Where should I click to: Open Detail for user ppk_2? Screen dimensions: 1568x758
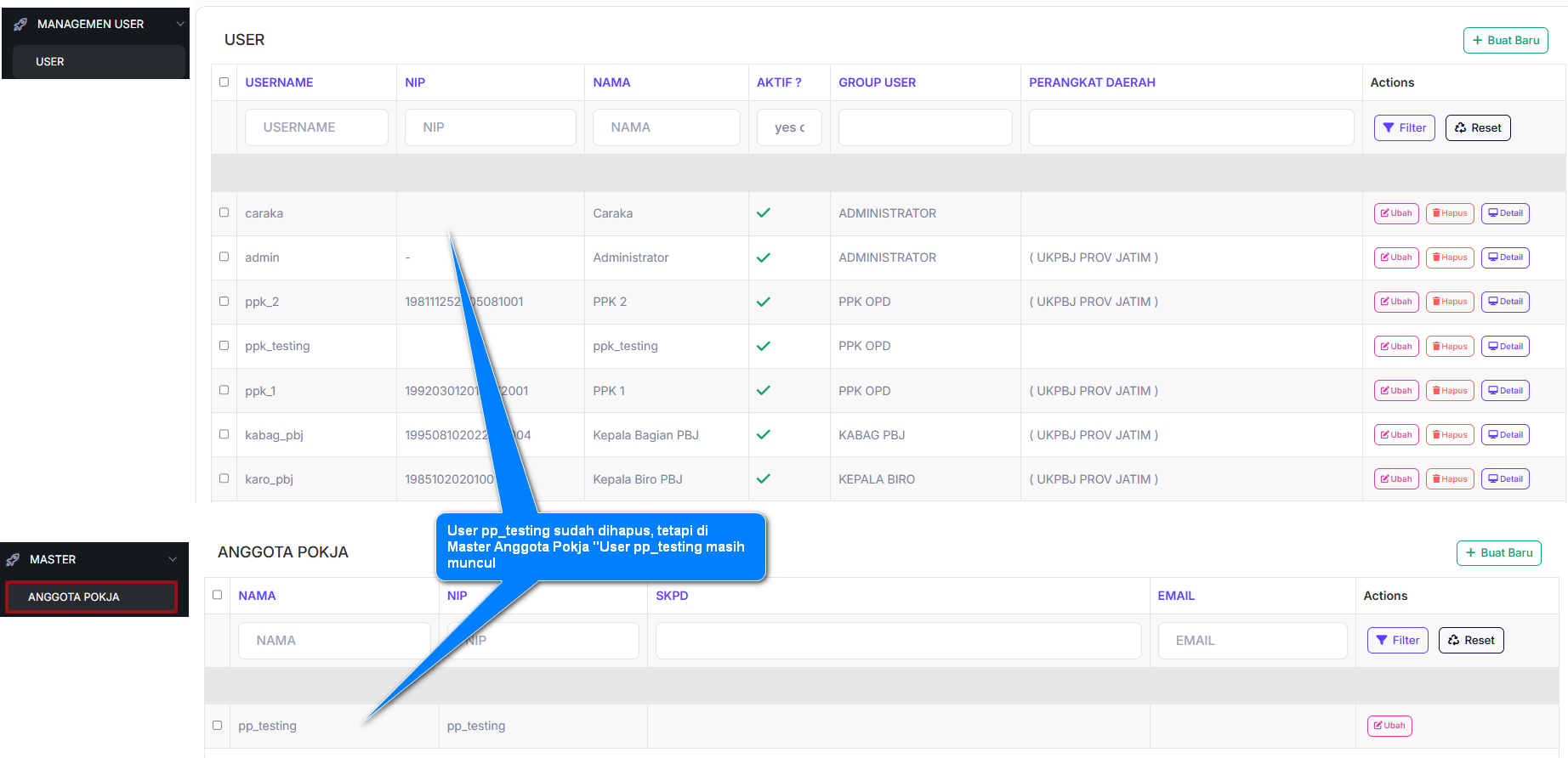[1504, 302]
